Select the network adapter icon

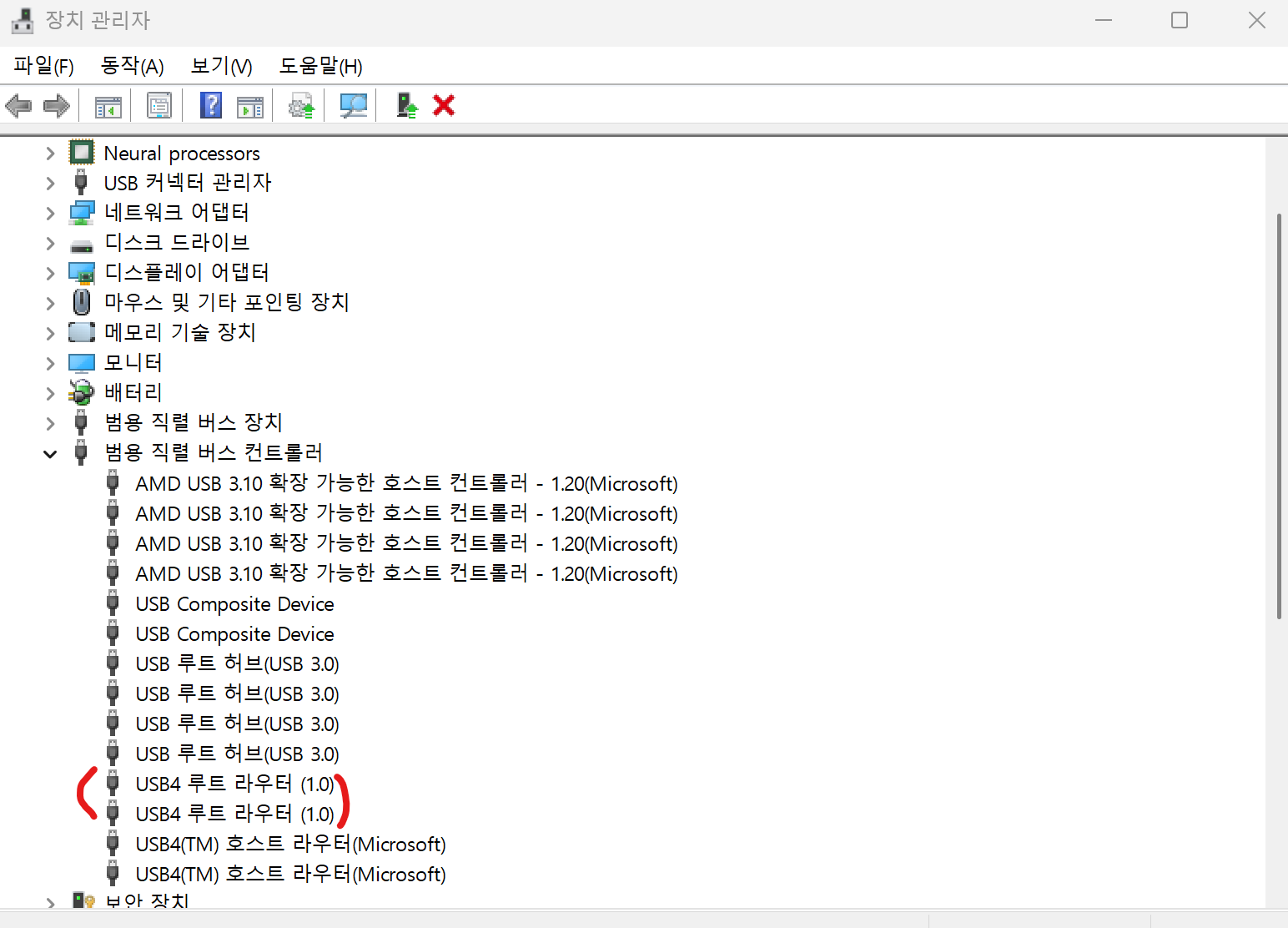click(x=82, y=213)
